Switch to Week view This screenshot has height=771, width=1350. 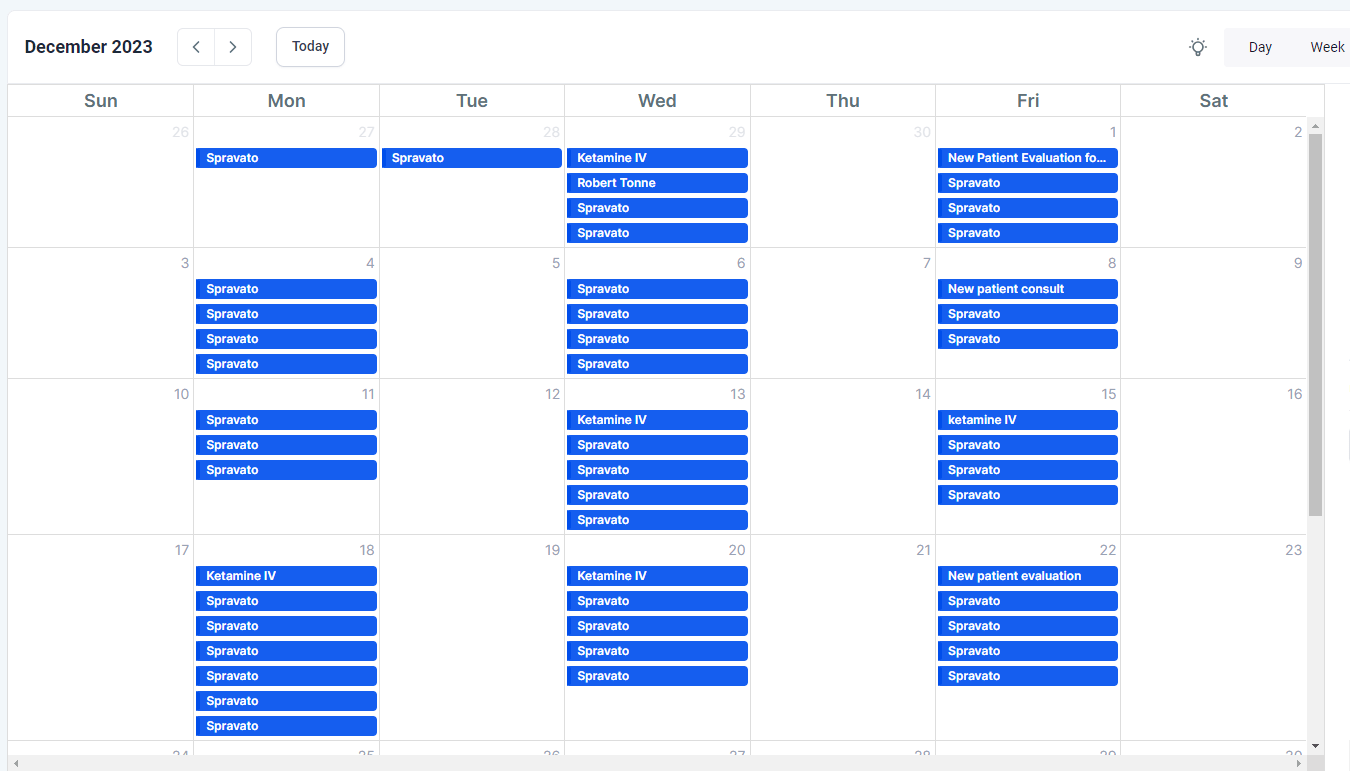1327,47
